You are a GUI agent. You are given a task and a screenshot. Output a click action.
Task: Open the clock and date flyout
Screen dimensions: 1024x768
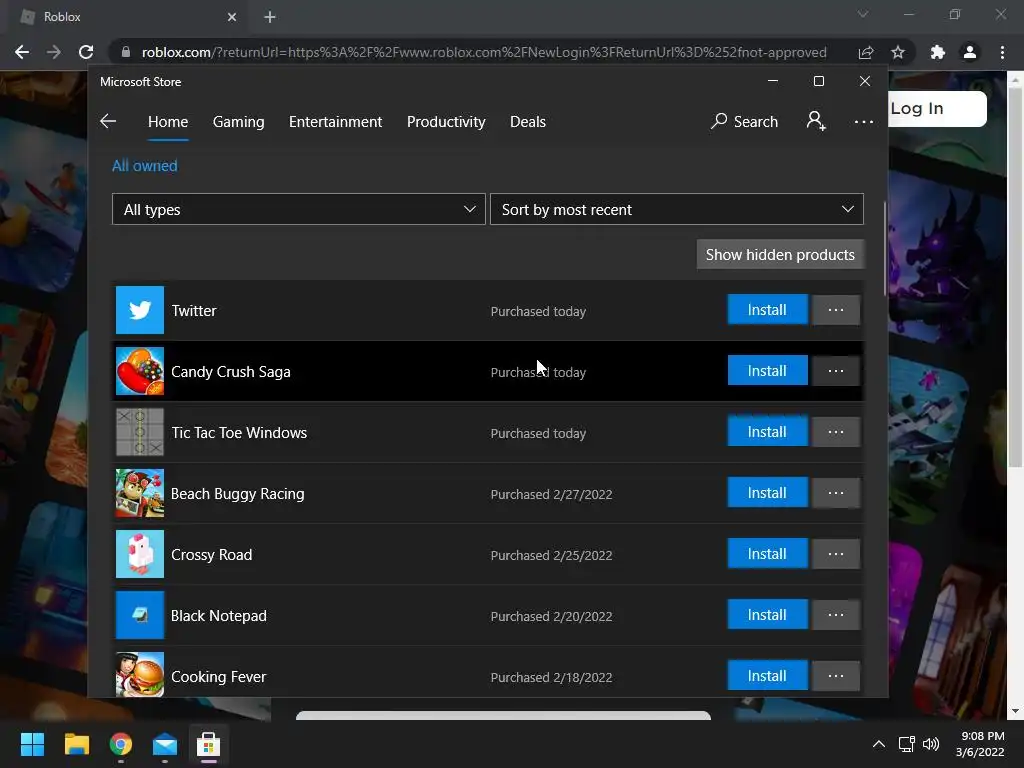pyautogui.click(x=980, y=744)
